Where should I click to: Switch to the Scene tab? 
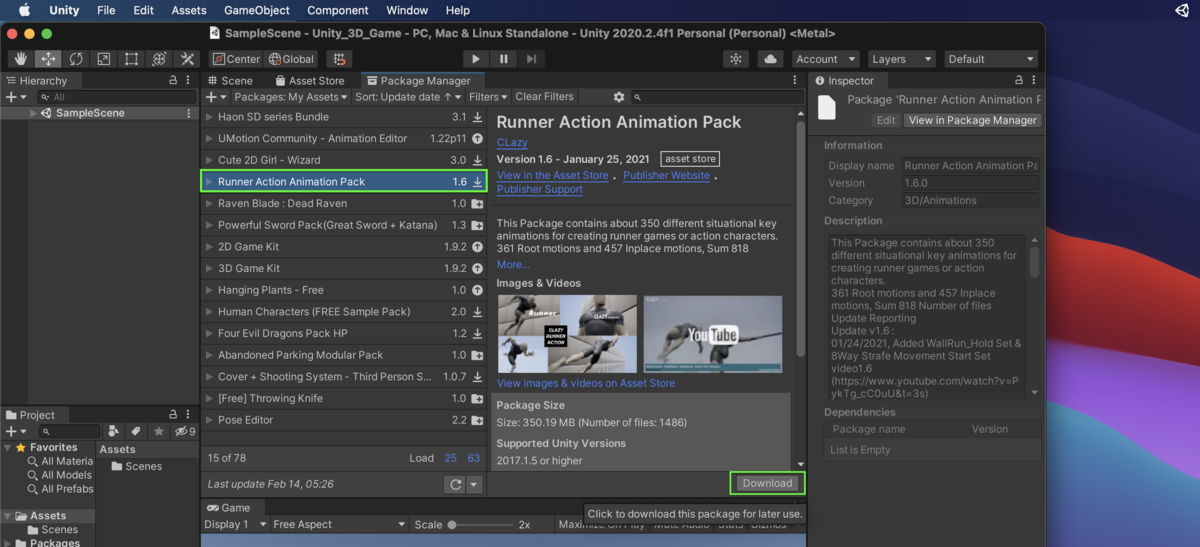pyautogui.click(x=230, y=80)
